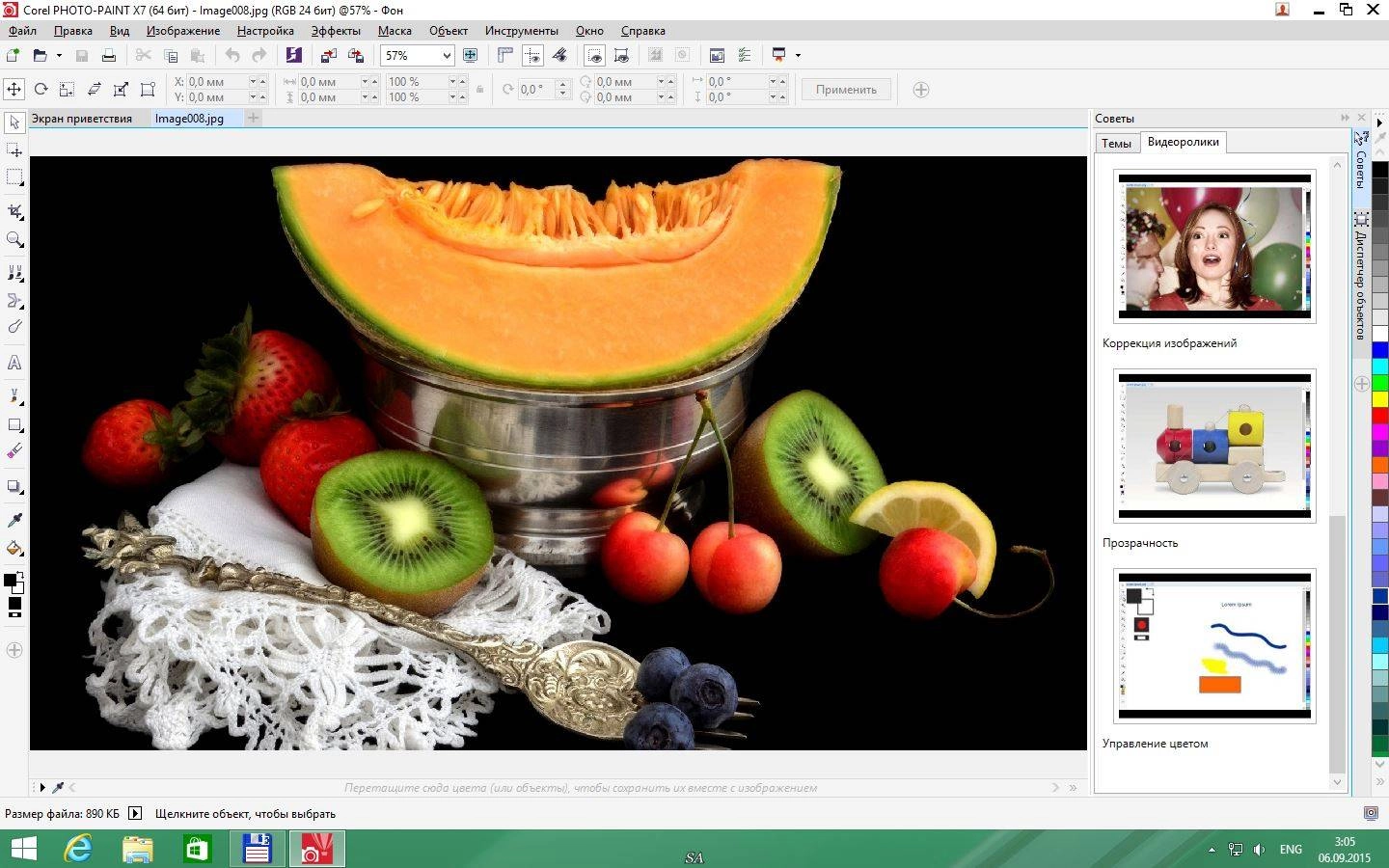Select the Fill tool in the toolbox

point(14,550)
